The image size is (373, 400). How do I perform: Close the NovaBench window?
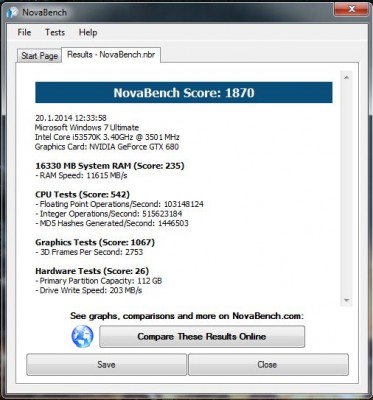pos(351,9)
